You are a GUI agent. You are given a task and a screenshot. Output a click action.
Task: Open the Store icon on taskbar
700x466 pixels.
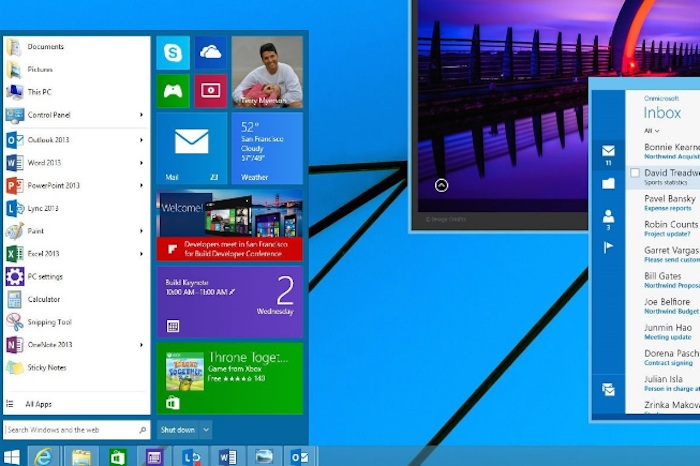click(118, 457)
